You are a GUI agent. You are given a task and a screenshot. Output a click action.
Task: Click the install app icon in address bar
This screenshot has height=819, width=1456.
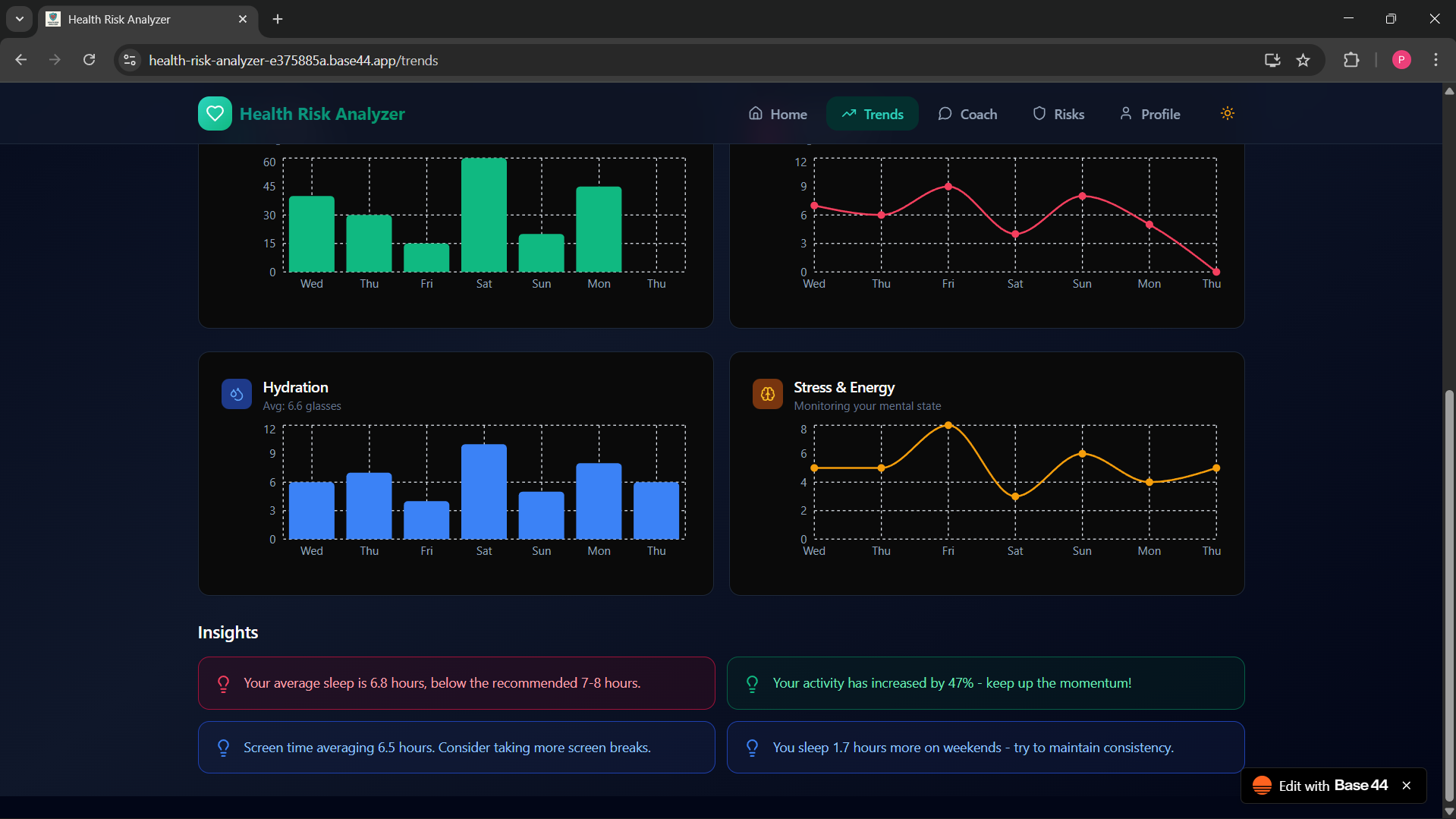[x=1272, y=60]
